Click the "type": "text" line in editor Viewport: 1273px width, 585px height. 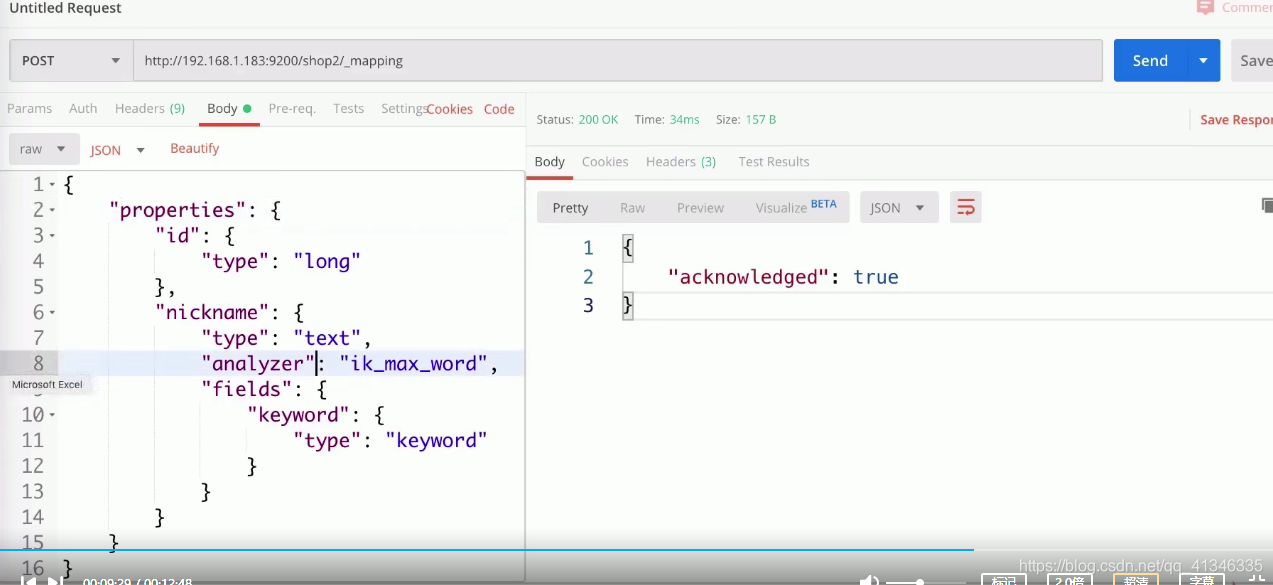click(287, 338)
